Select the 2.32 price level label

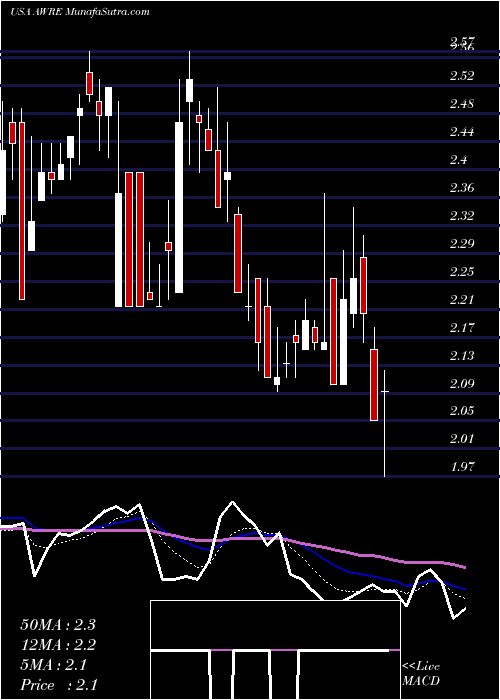coord(461,216)
